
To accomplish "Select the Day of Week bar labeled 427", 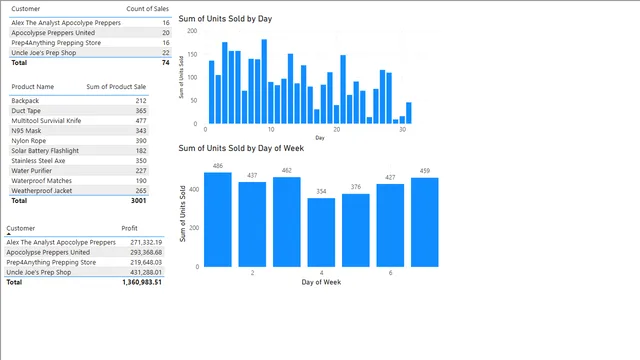I will 390,226.
